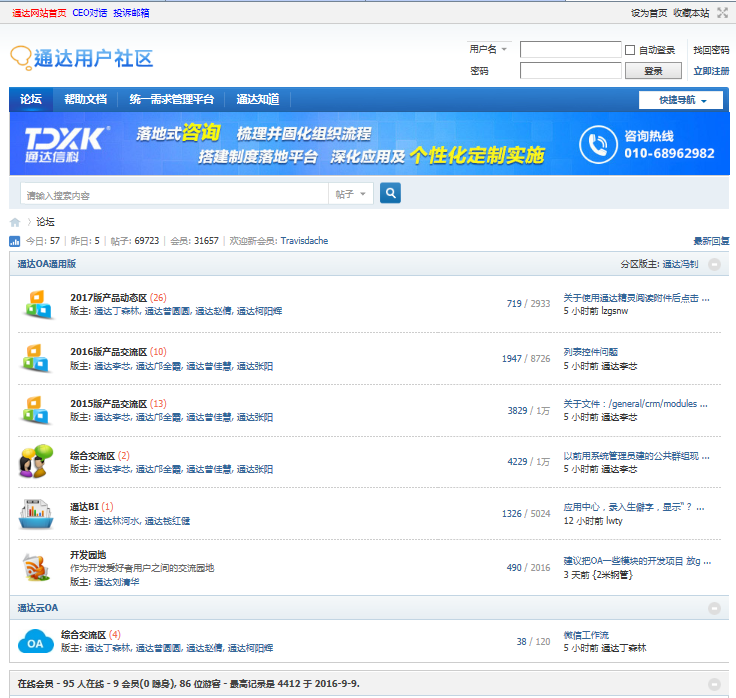Open 通达云OA section title

[38, 608]
